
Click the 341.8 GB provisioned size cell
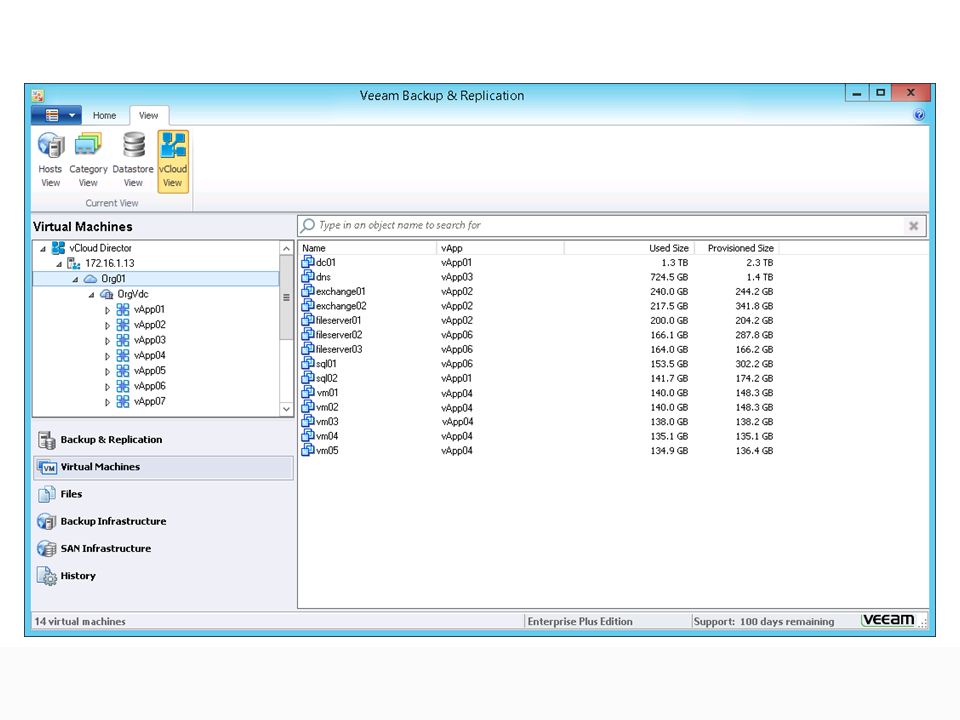point(754,306)
